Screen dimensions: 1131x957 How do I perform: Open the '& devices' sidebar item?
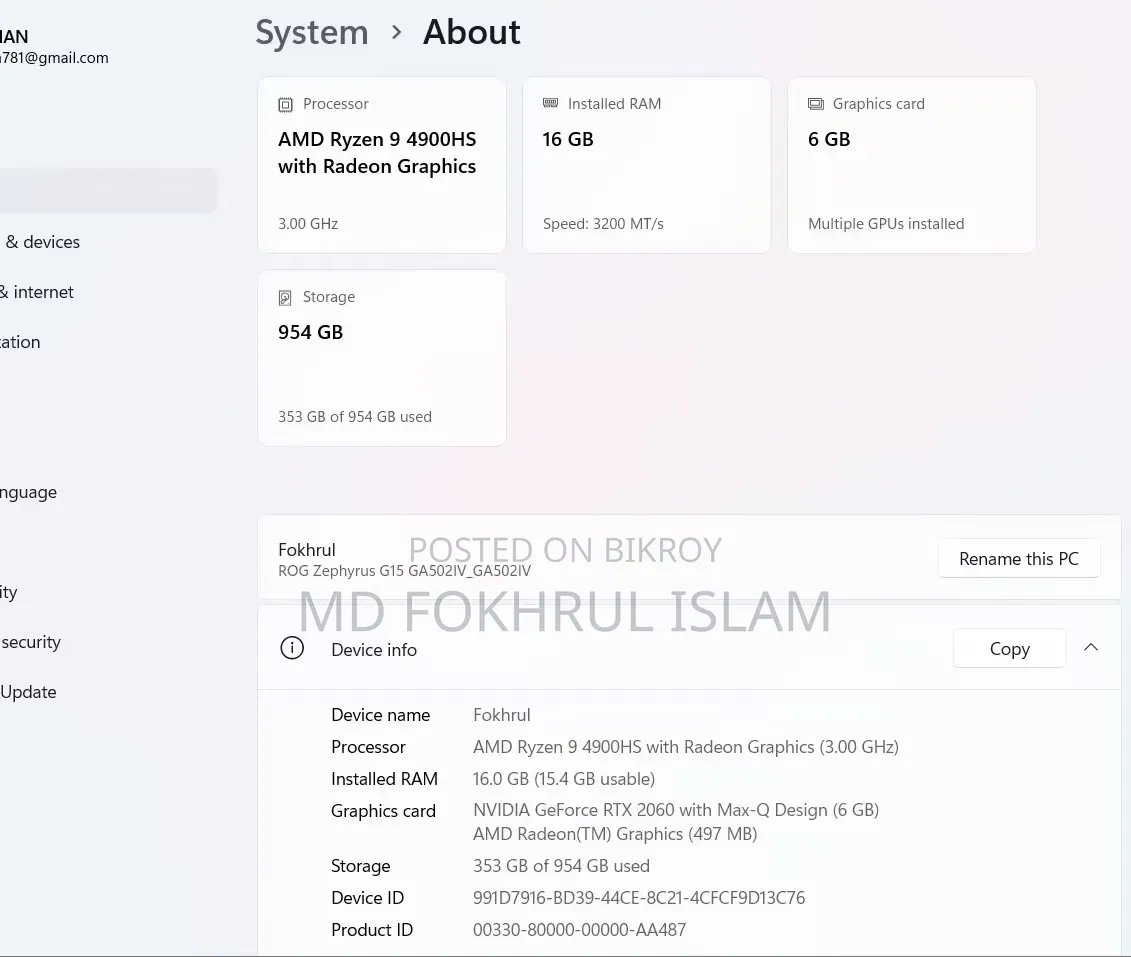(43, 242)
